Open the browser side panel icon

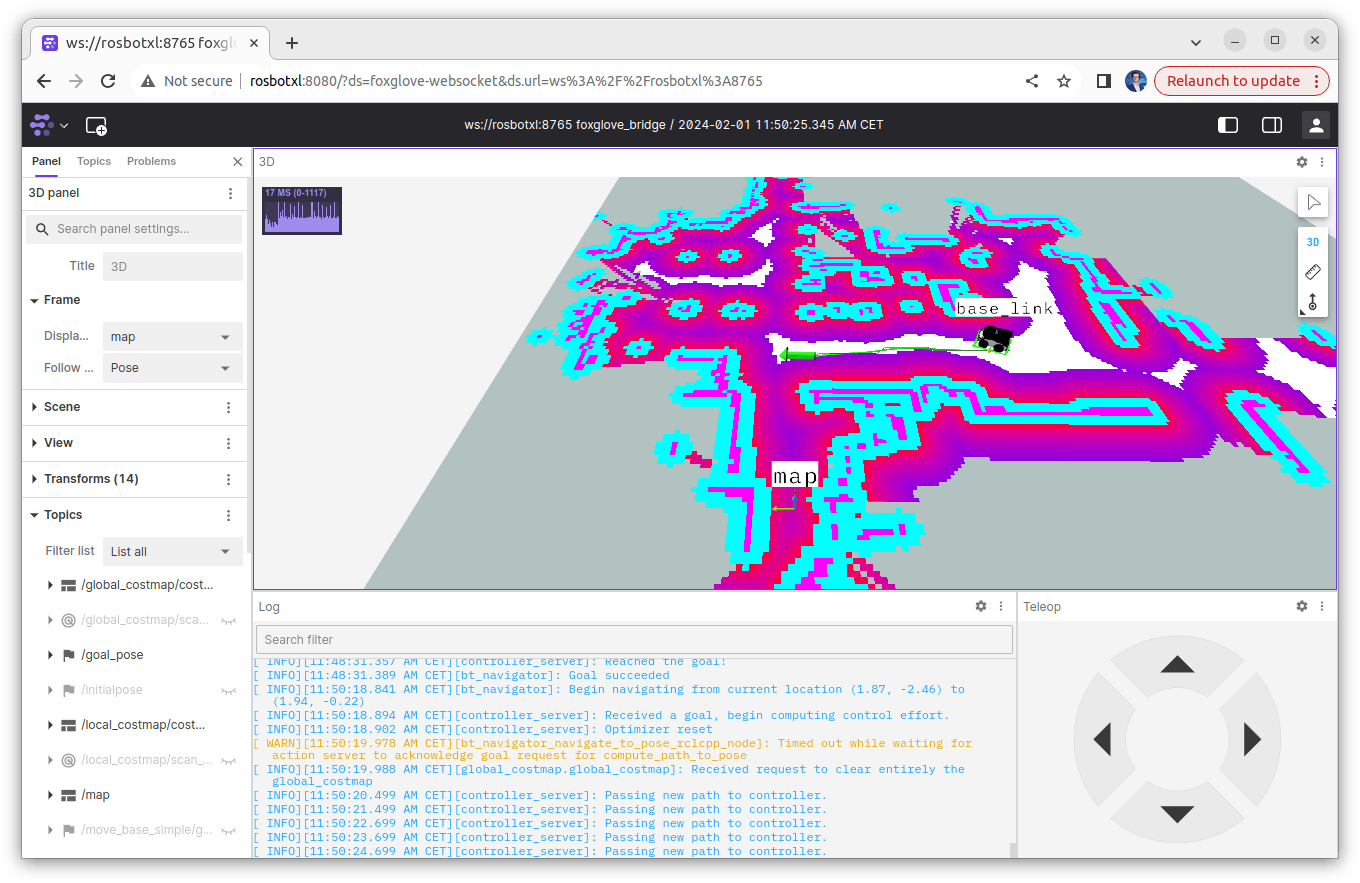coord(1104,81)
